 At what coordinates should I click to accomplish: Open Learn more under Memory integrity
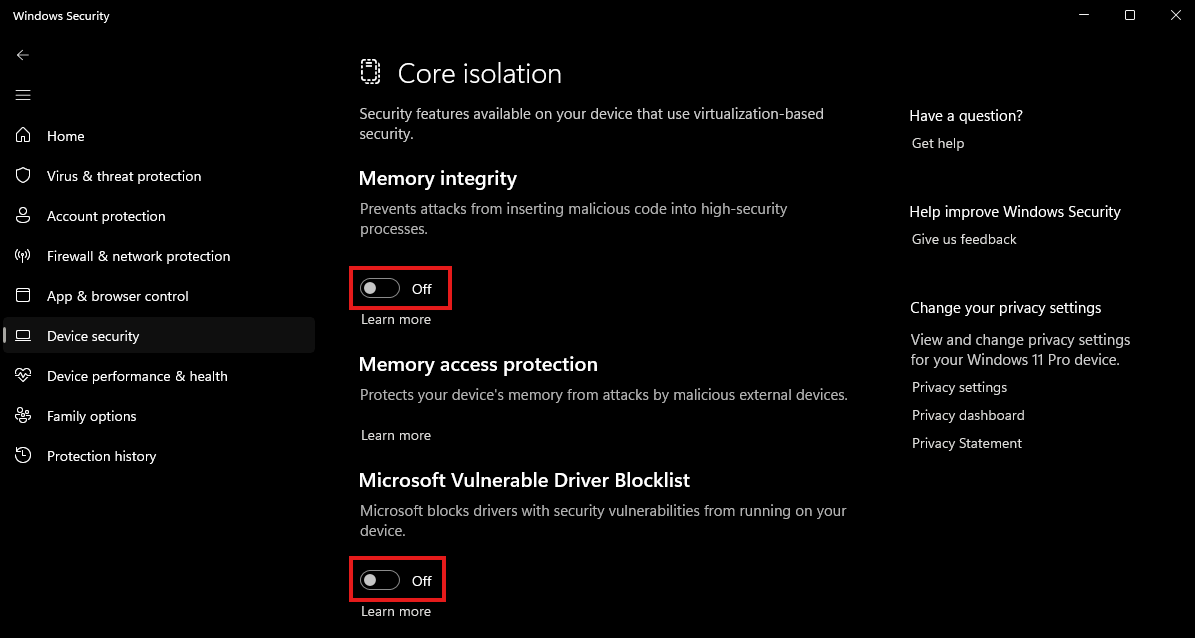[396, 320]
